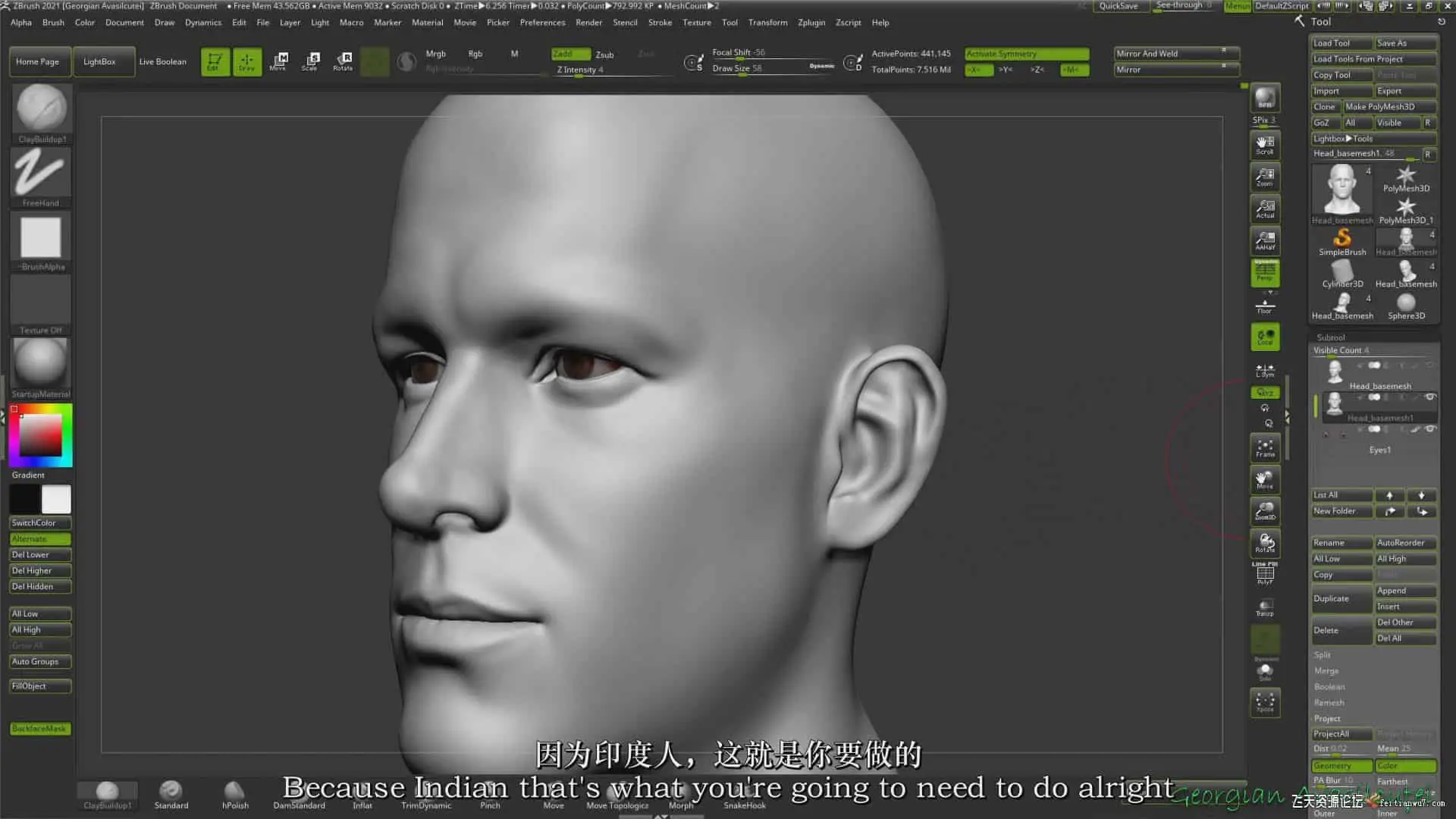The image size is (1456, 819).
Task: Select the Scale transform icon
Action: click(310, 61)
